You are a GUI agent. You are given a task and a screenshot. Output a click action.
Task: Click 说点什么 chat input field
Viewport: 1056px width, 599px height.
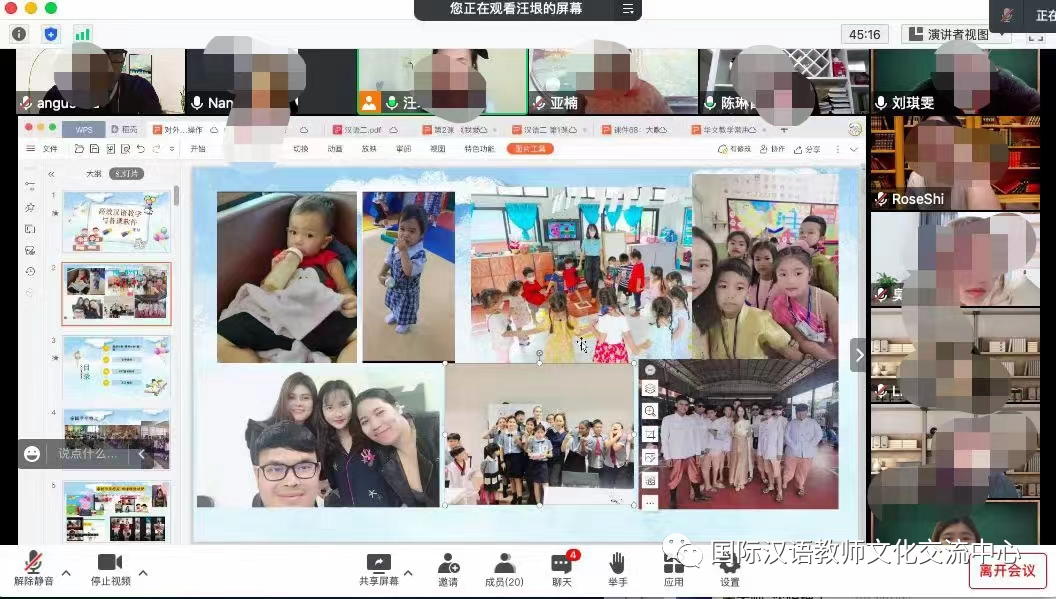click(88, 454)
